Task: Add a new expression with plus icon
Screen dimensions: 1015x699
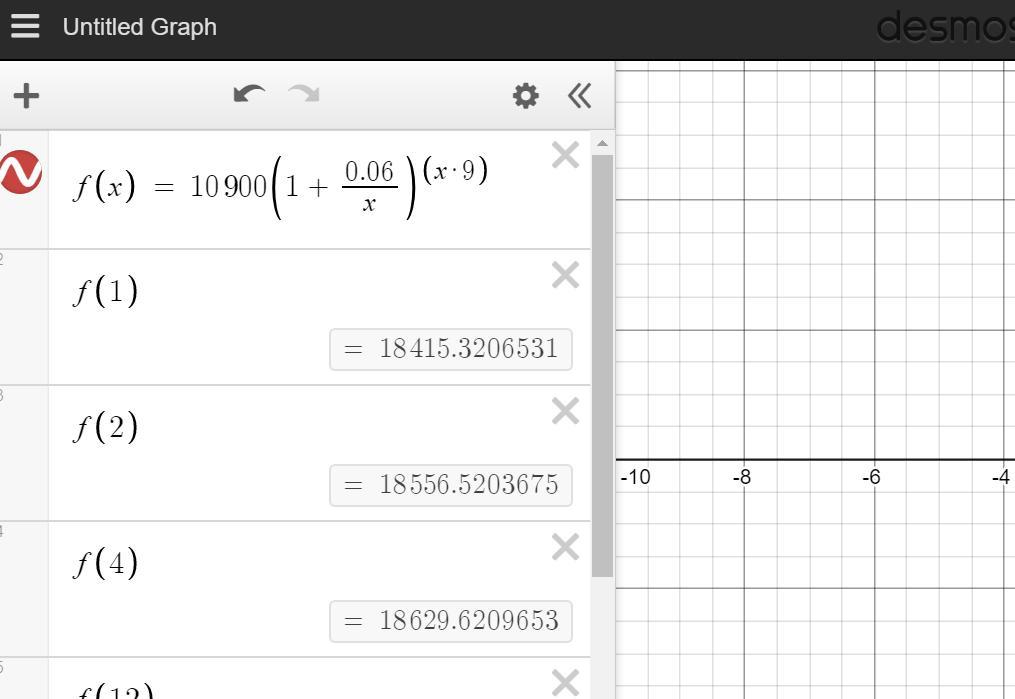Action: click(26, 96)
